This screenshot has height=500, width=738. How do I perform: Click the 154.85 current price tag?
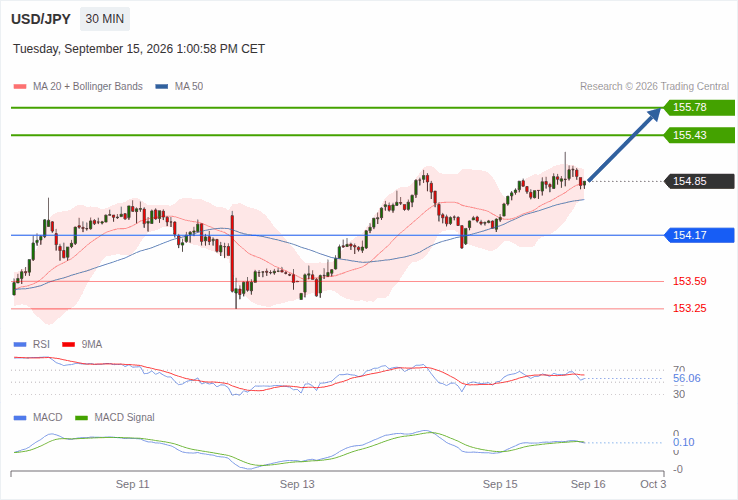click(x=699, y=181)
